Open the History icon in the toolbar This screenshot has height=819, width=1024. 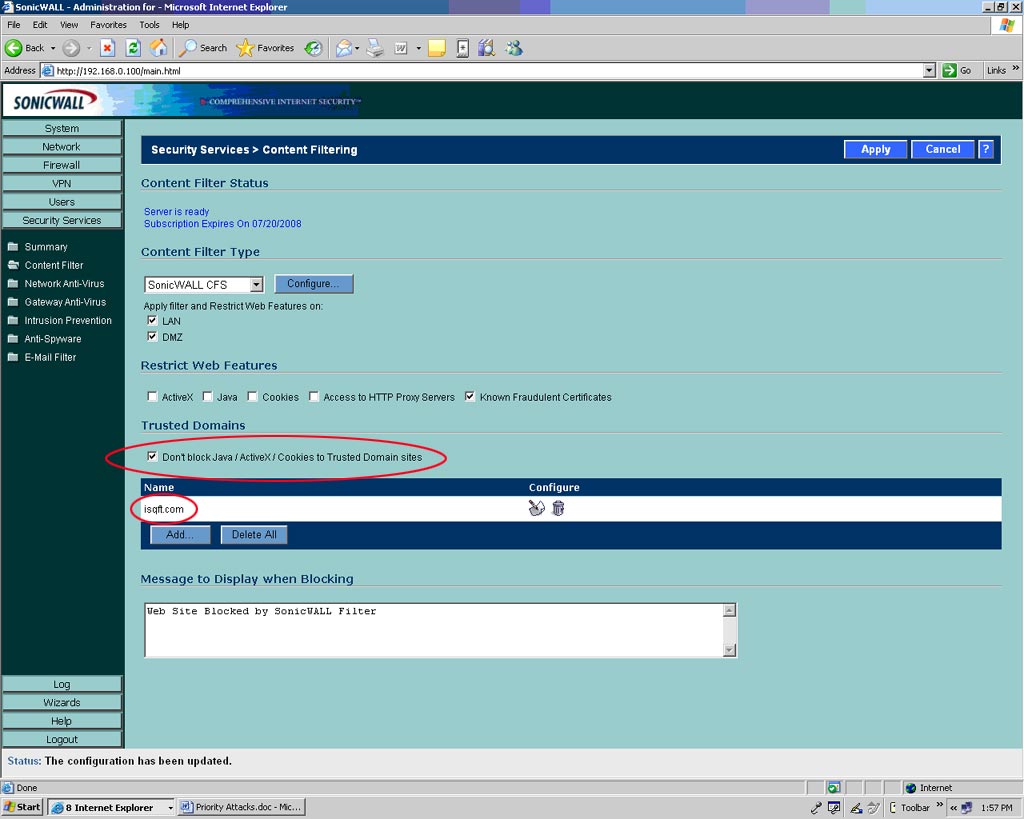click(x=314, y=48)
